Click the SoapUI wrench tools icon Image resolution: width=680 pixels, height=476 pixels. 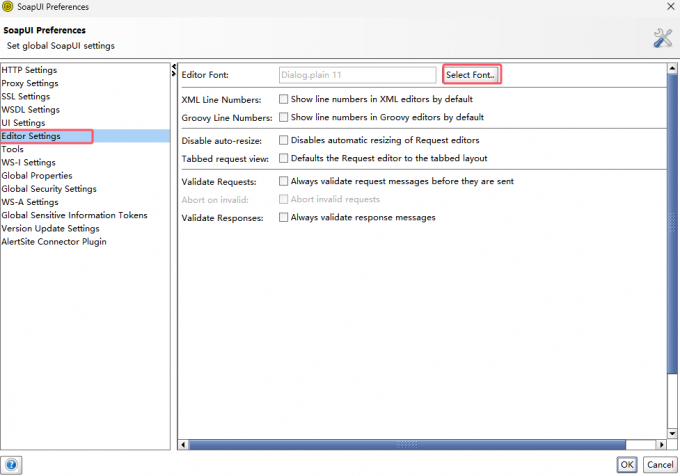(x=663, y=38)
